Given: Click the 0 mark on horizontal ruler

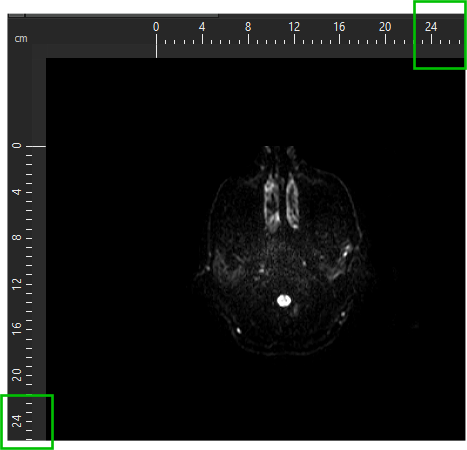Looking at the screenshot, I should [156, 27].
